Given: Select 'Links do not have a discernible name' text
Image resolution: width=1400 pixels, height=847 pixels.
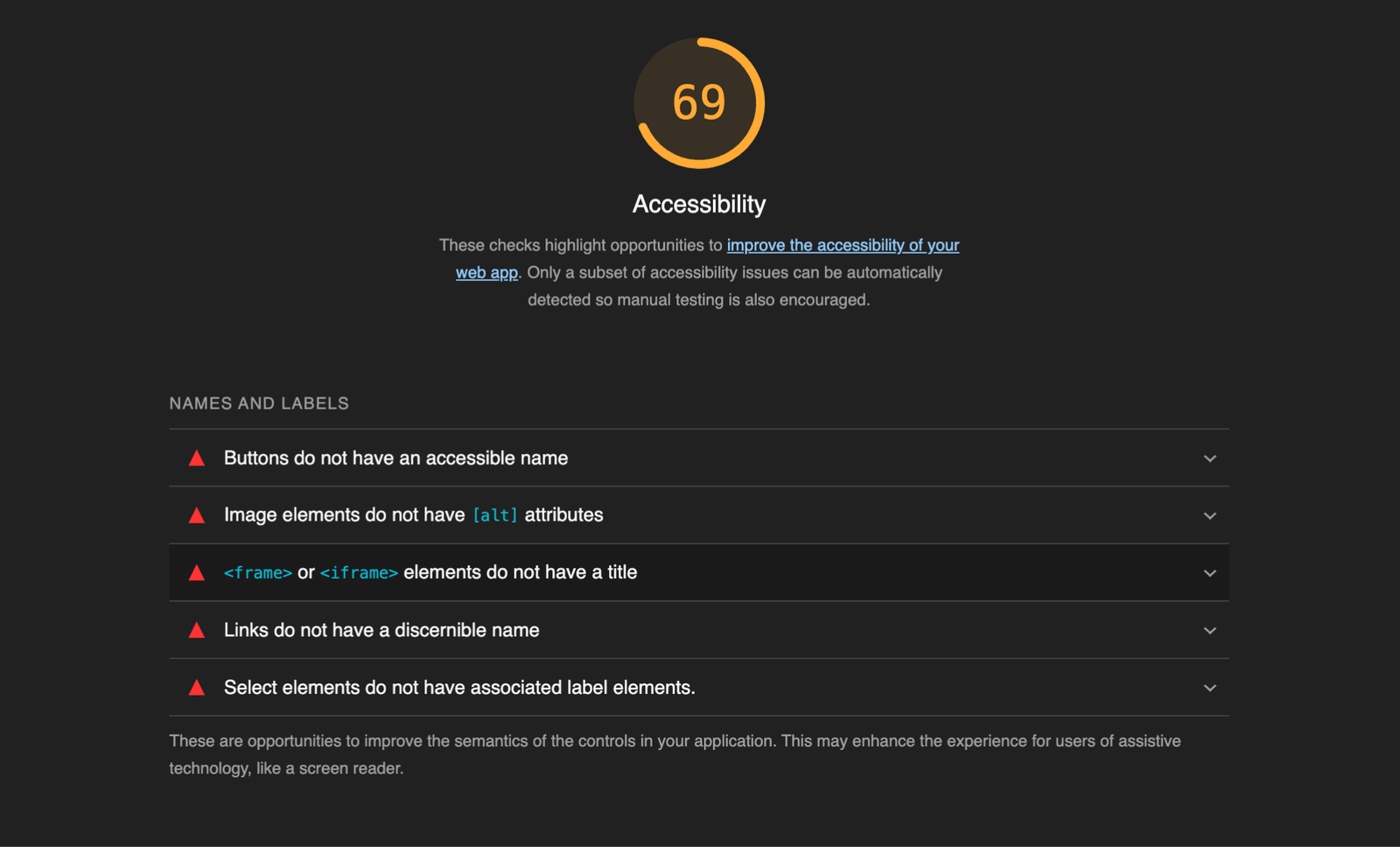Looking at the screenshot, I should click(381, 630).
